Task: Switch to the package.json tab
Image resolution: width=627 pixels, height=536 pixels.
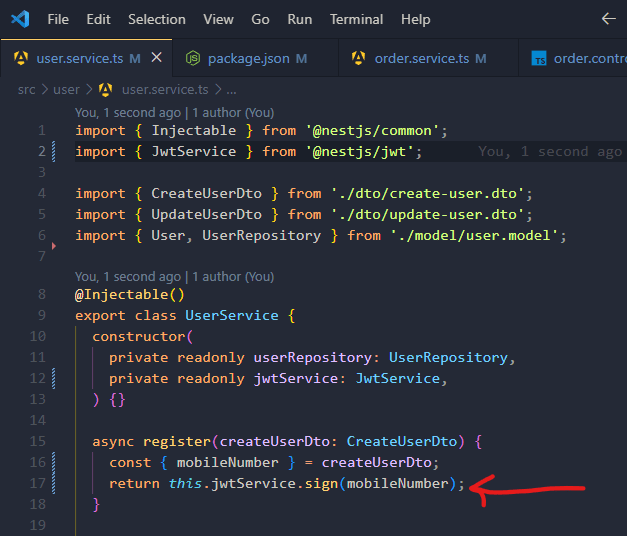Action: (255, 58)
